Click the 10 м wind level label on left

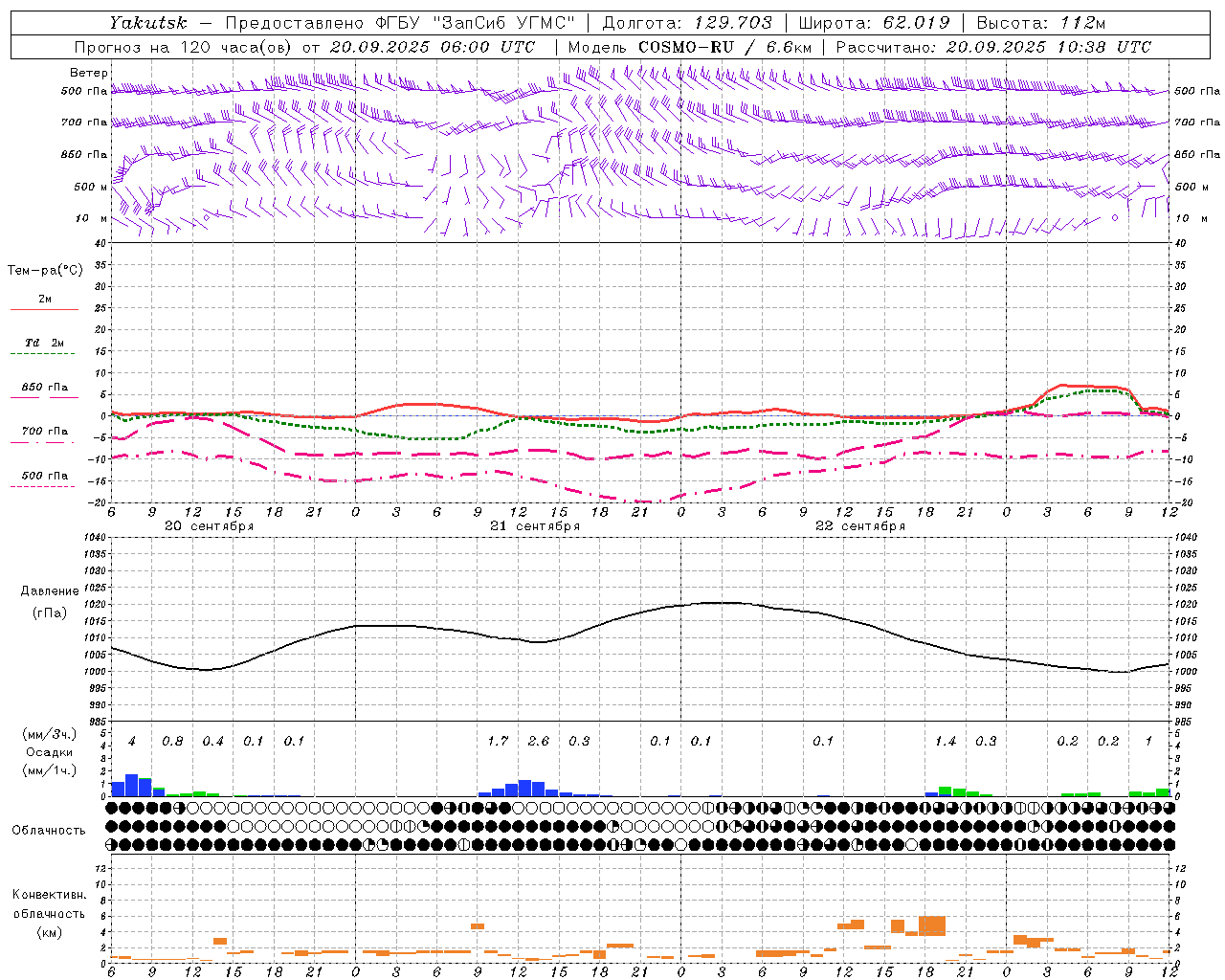click(93, 218)
